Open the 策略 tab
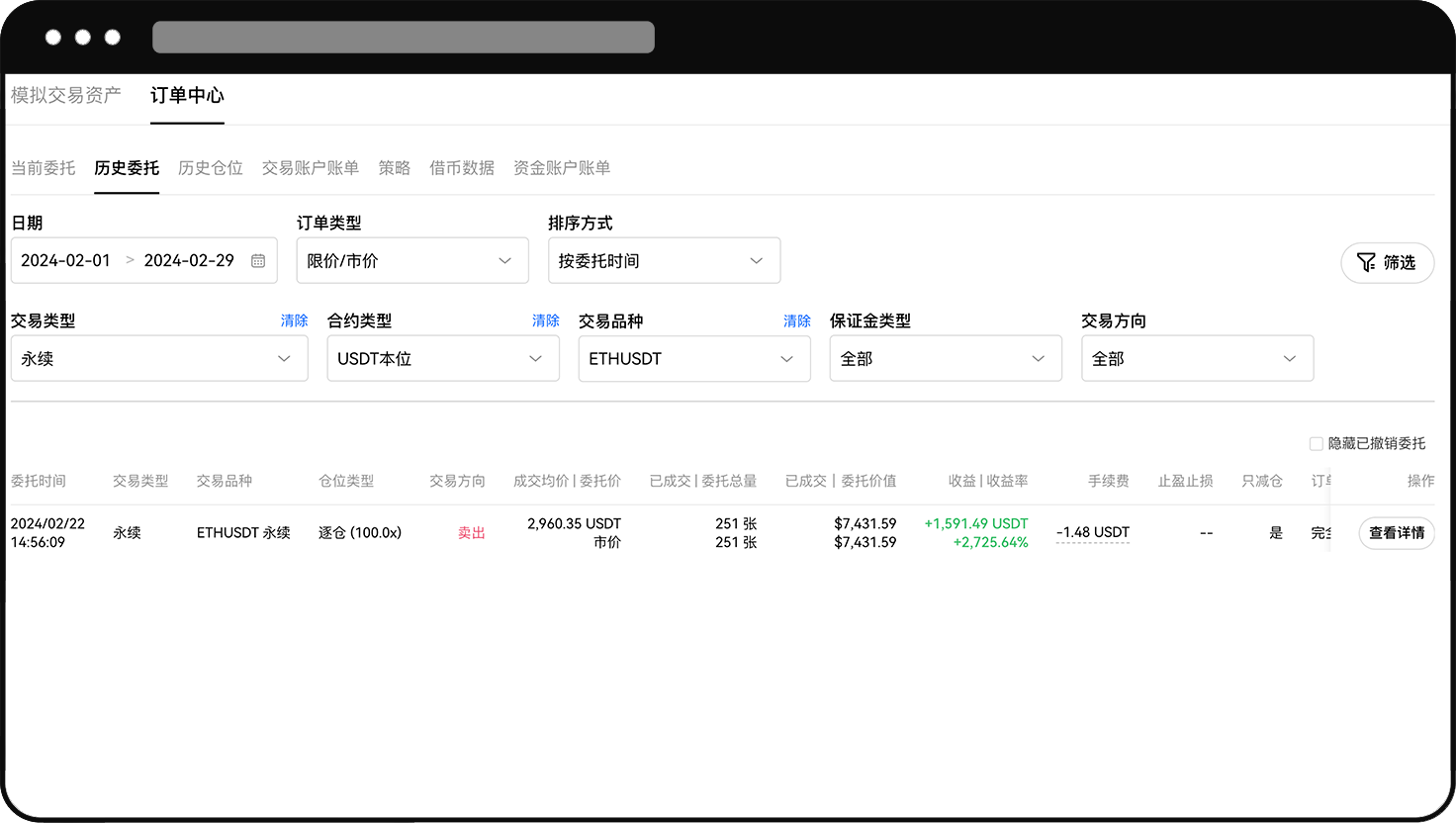The height and width of the screenshot is (823, 1456). coord(394,168)
